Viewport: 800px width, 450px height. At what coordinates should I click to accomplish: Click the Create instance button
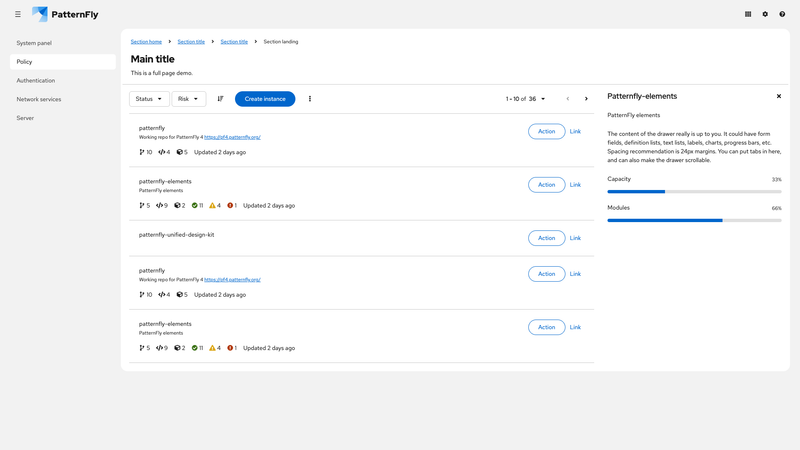tap(265, 99)
